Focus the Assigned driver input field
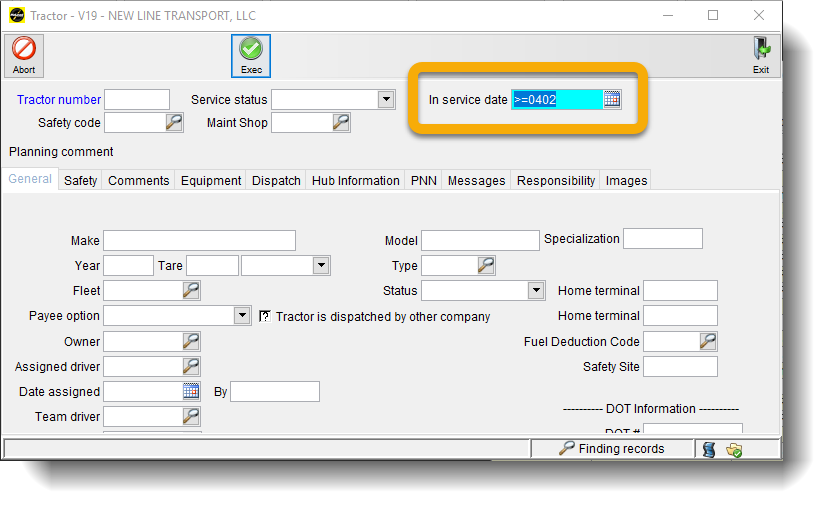 point(143,366)
